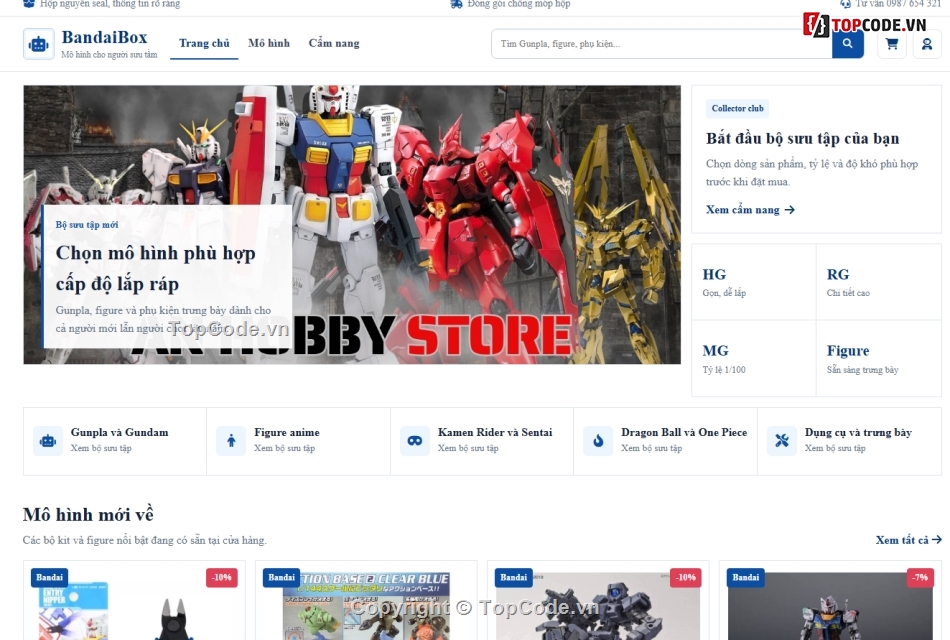Click the Collector club badge
Viewport: 950px width, 640px height.
click(x=737, y=108)
